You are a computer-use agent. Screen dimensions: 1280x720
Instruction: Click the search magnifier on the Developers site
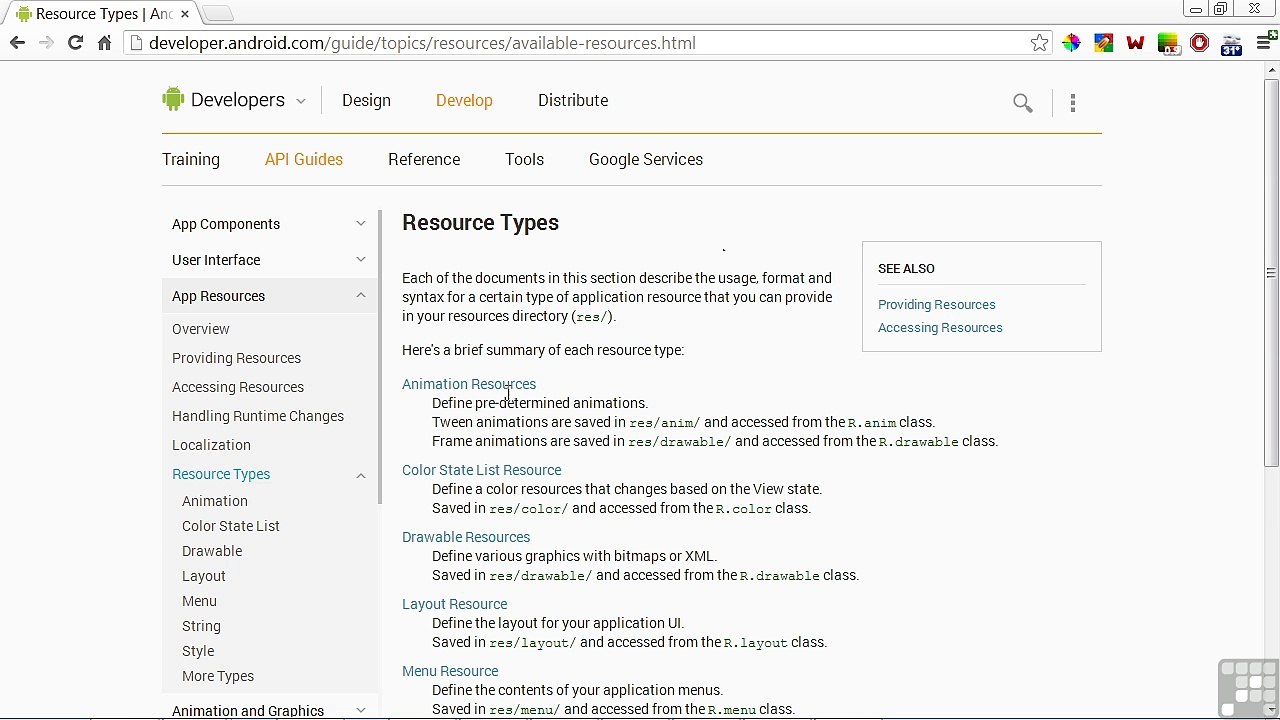(1022, 102)
